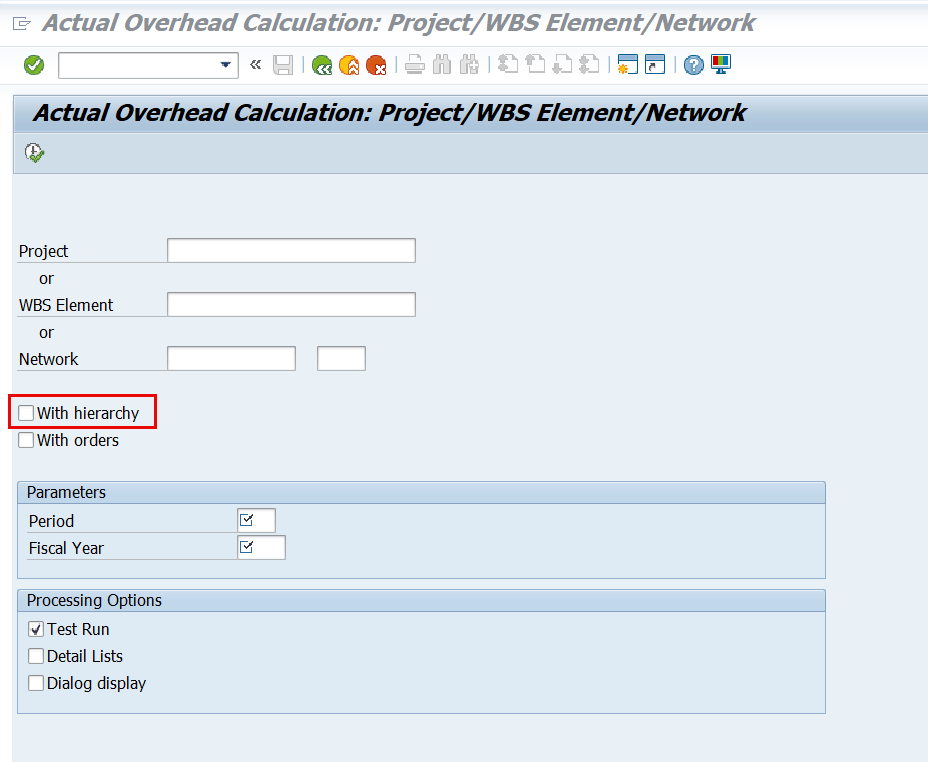Viewport: 928px width, 762px height.
Task: Click the Project input field
Action: [x=291, y=250]
